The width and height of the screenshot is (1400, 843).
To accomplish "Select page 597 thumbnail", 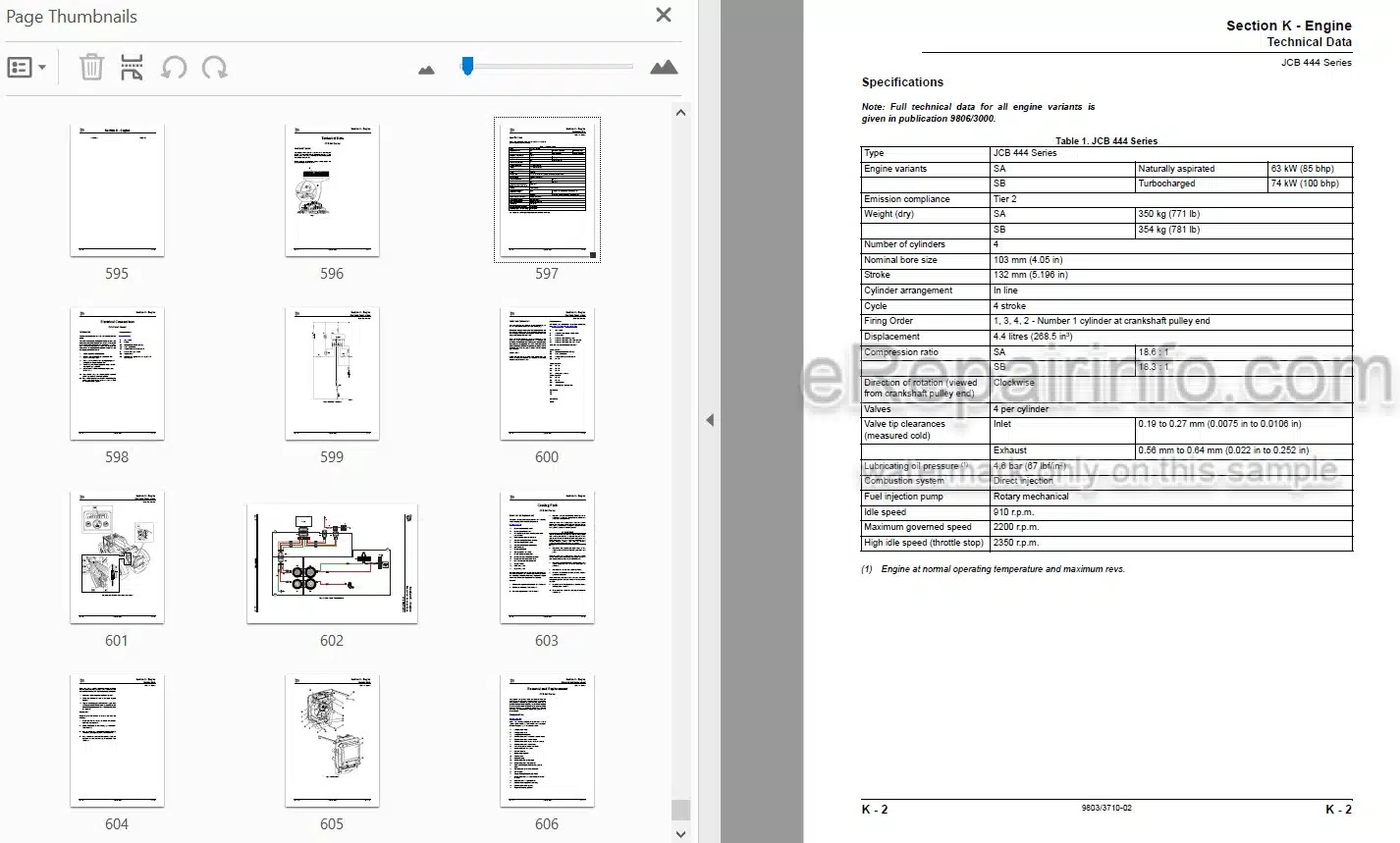I will tap(547, 190).
